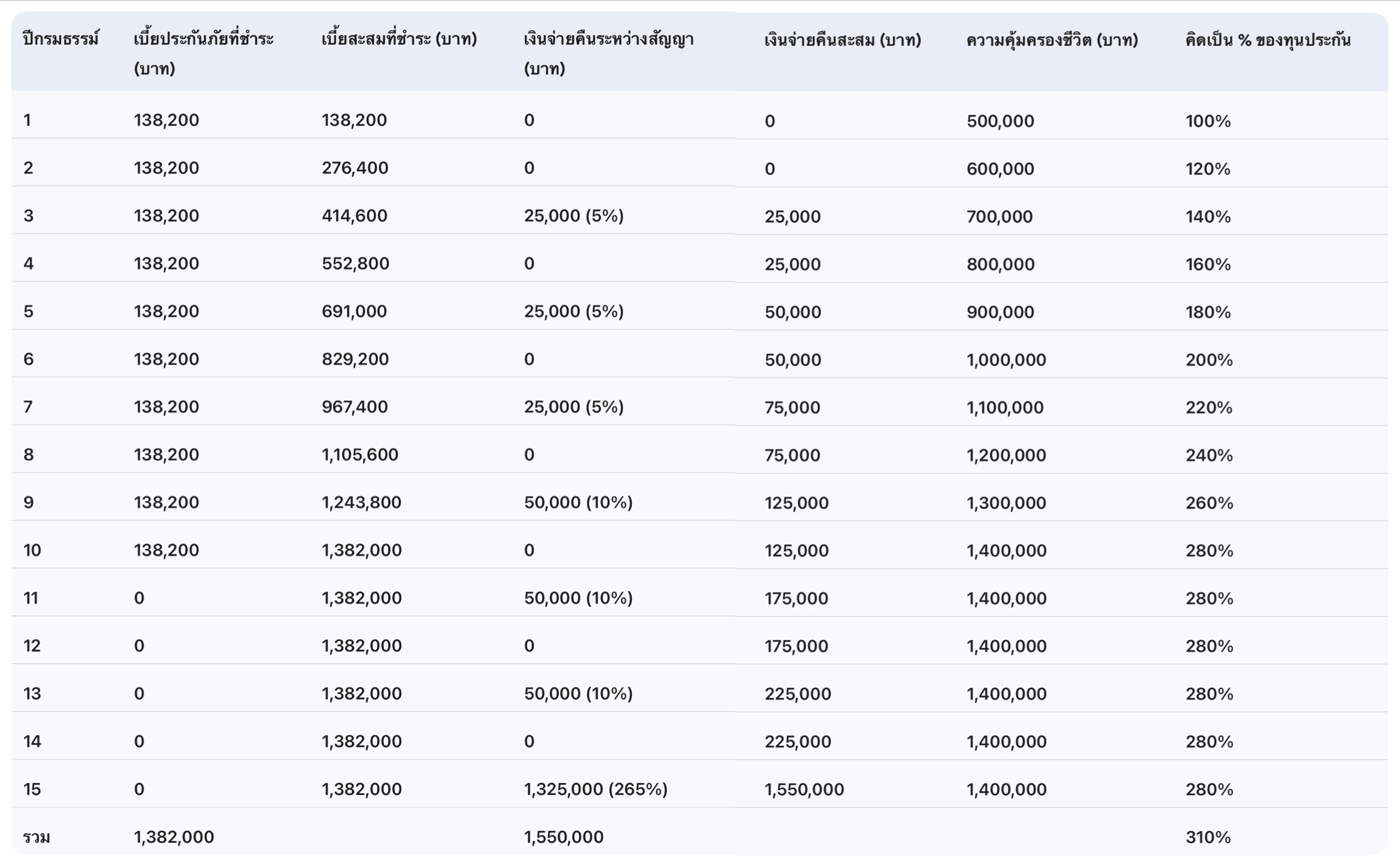The width and height of the screenshot is (1400, 861).
Task: Select the 414,600 accumulated premium cell
Action: pyautogui.click(x=354, y=216)
